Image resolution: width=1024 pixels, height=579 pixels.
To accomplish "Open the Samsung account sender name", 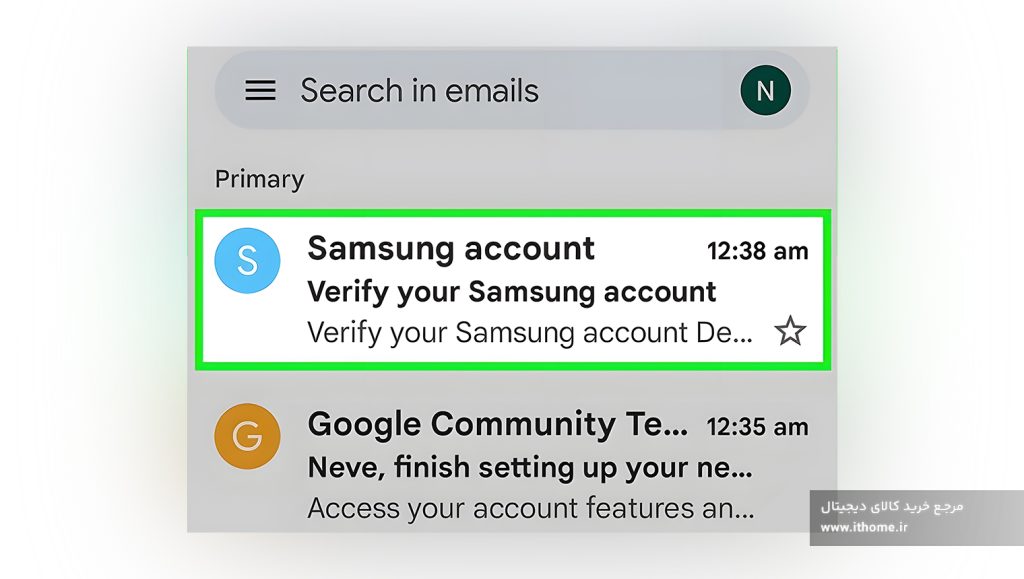I will 451,249.
